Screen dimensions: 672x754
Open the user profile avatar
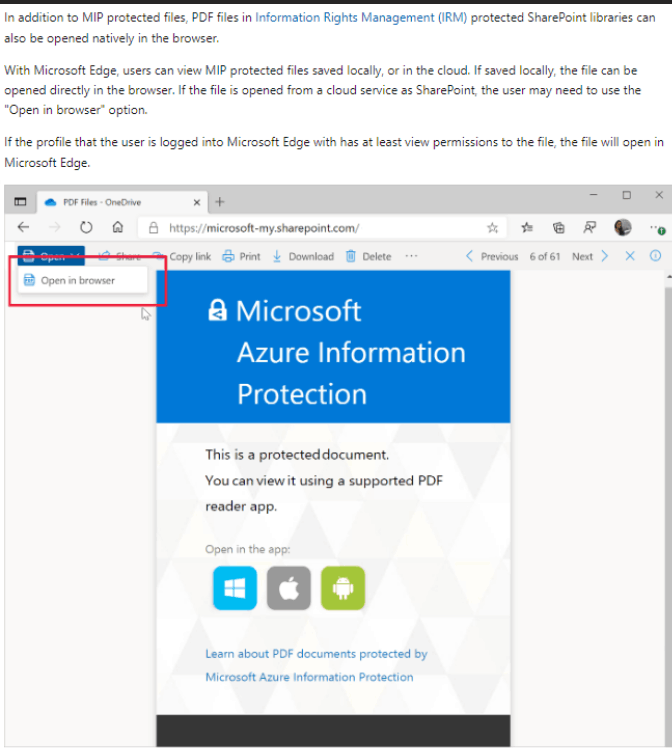622,227
